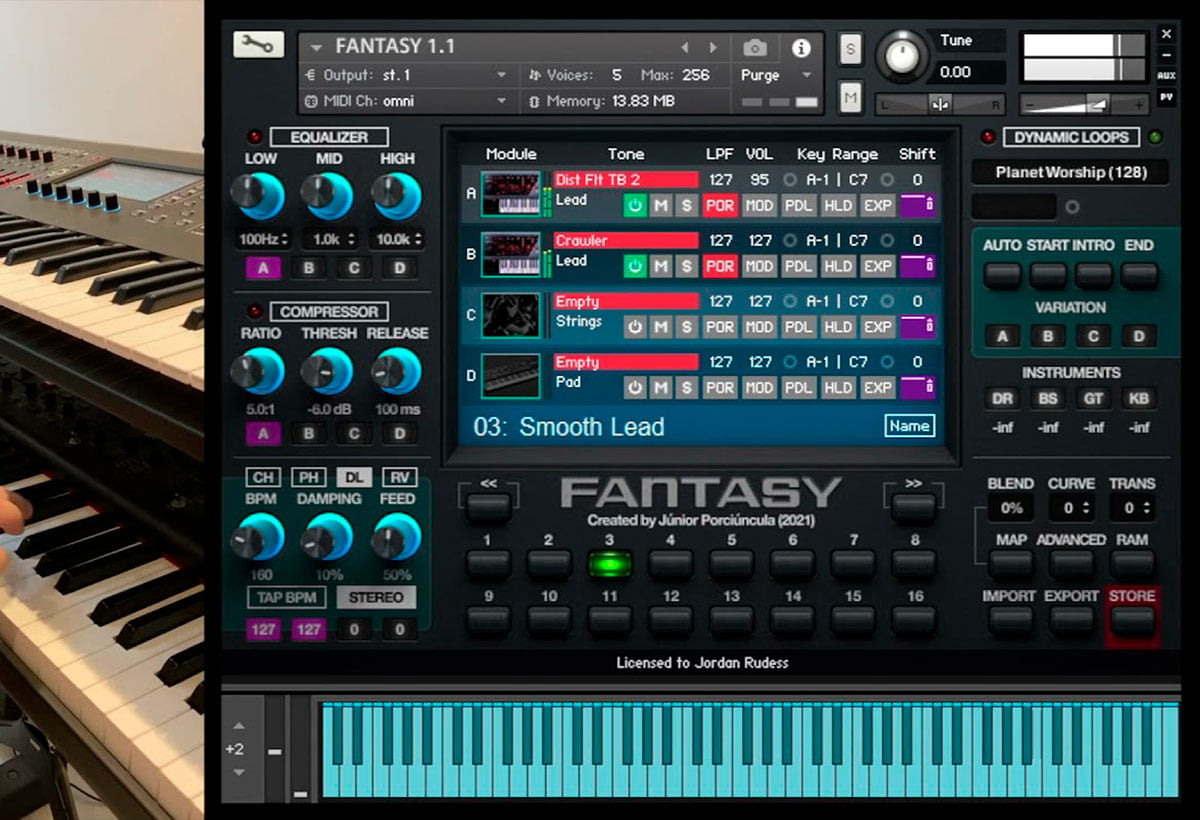
Task: Open the Purge dropdown menu
Action: 776,75
